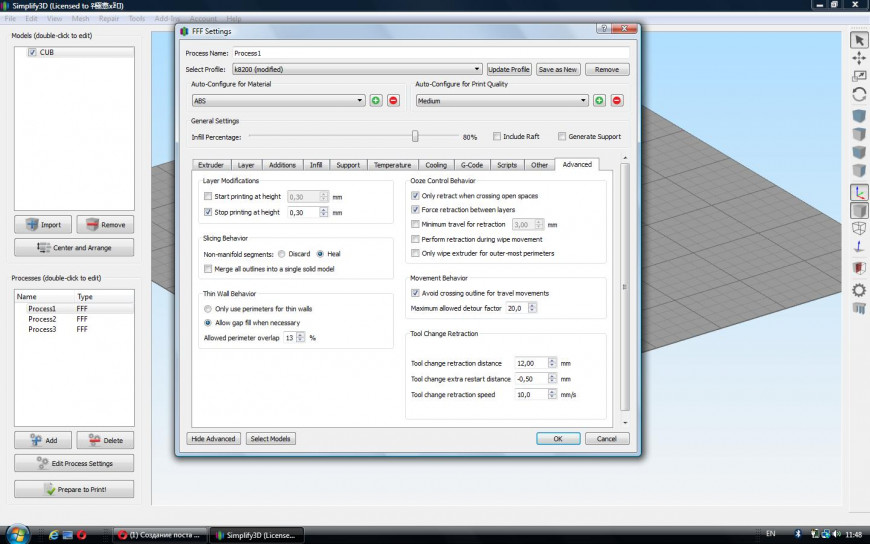
Task: Choose Allow gap fill when necessary
Action: (208, 323)
